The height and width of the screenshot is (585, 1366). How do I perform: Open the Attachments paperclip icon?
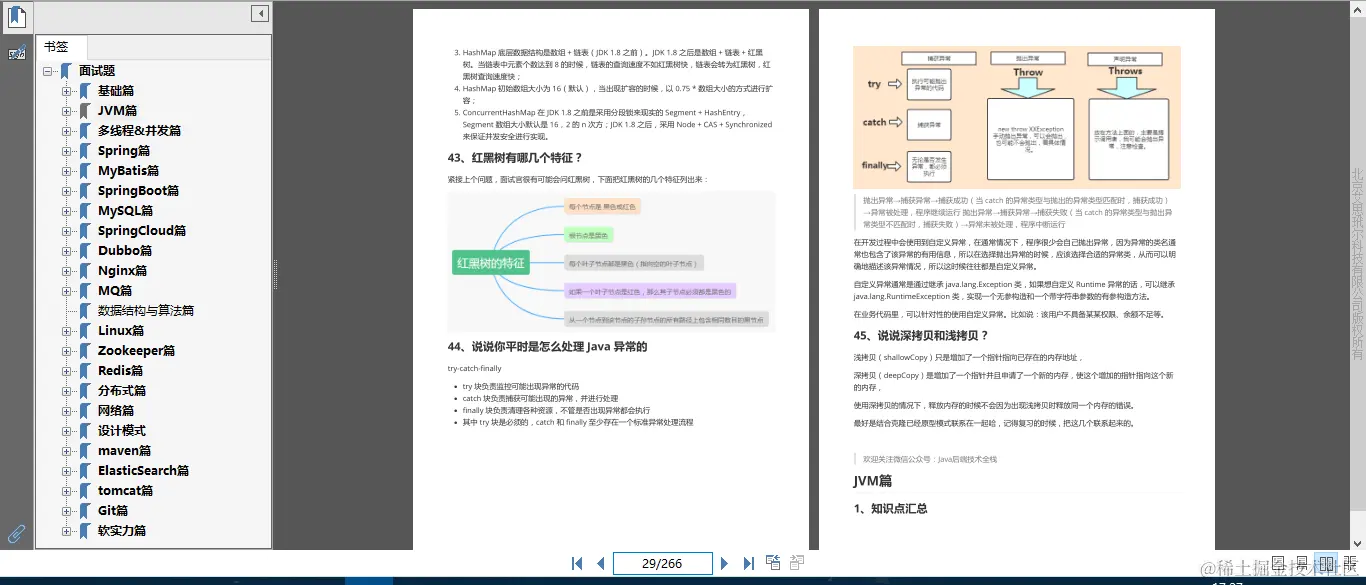(x=17, y=535)
